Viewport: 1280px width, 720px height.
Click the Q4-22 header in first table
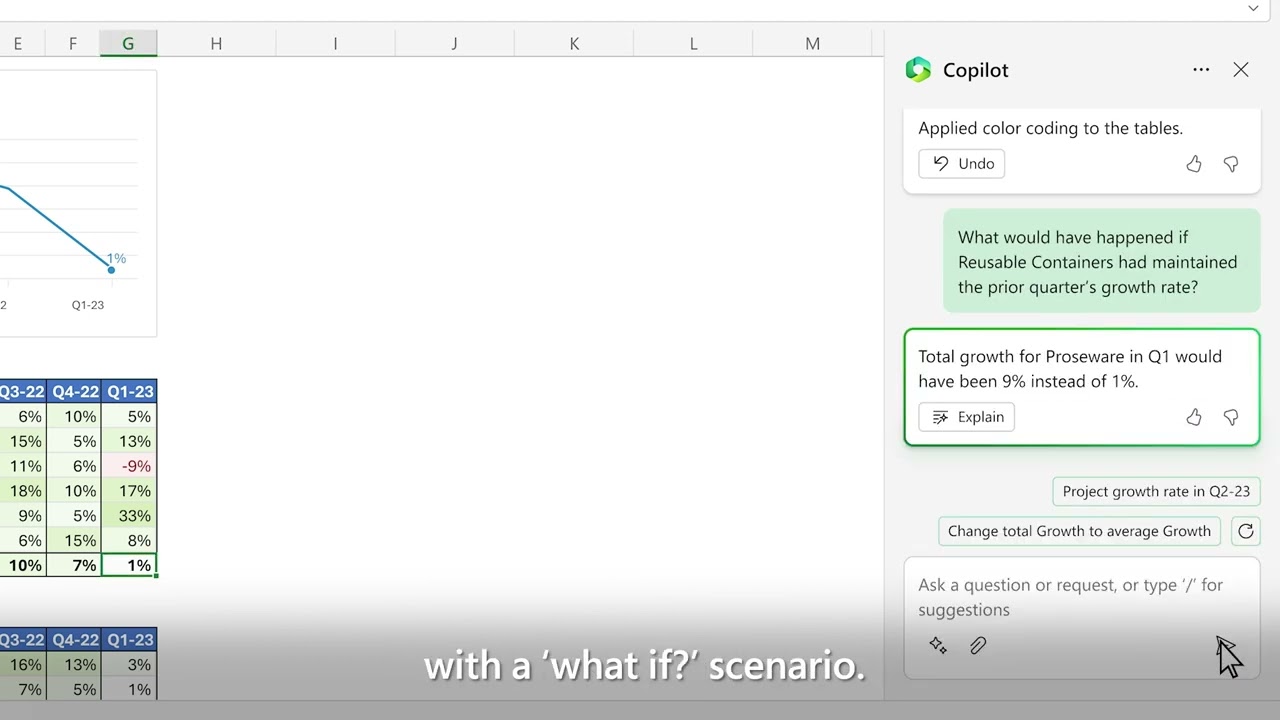(x=74, y=391)
